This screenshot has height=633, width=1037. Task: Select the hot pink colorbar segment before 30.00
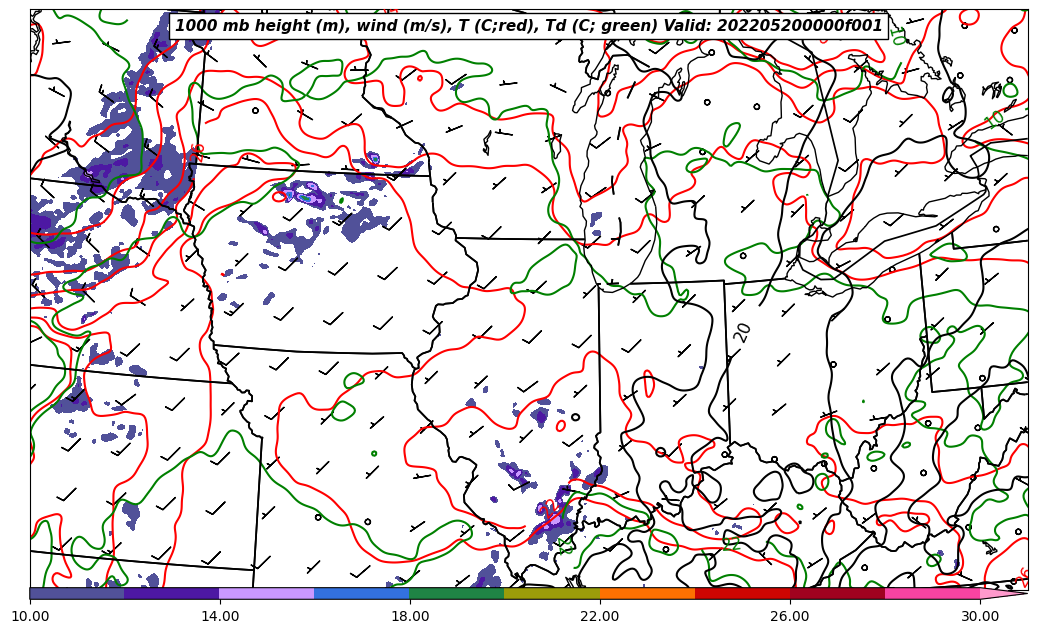(x=932, y=593)
